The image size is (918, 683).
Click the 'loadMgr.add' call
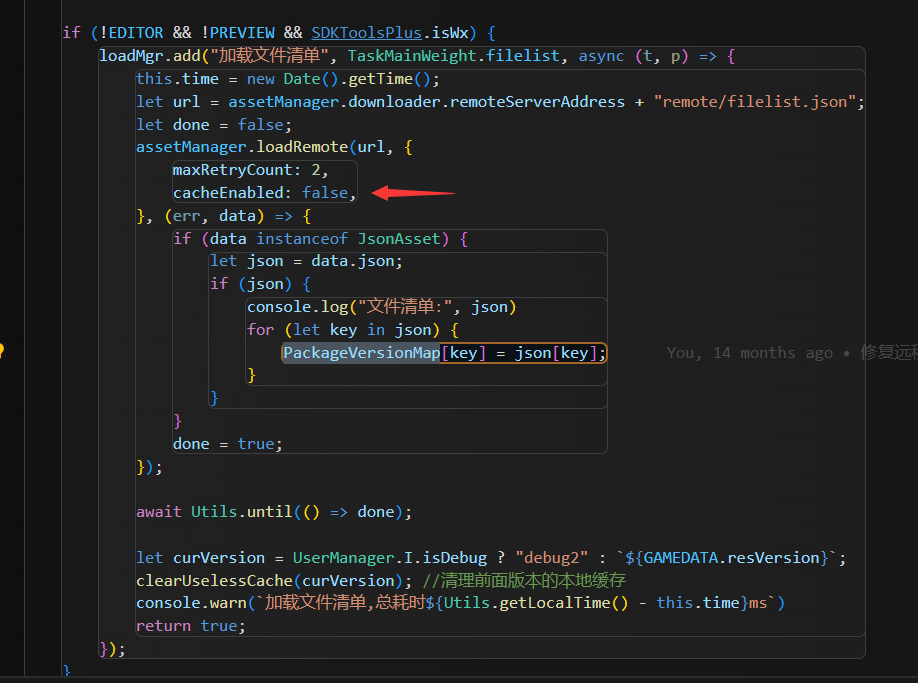click(x=150, y=56)
